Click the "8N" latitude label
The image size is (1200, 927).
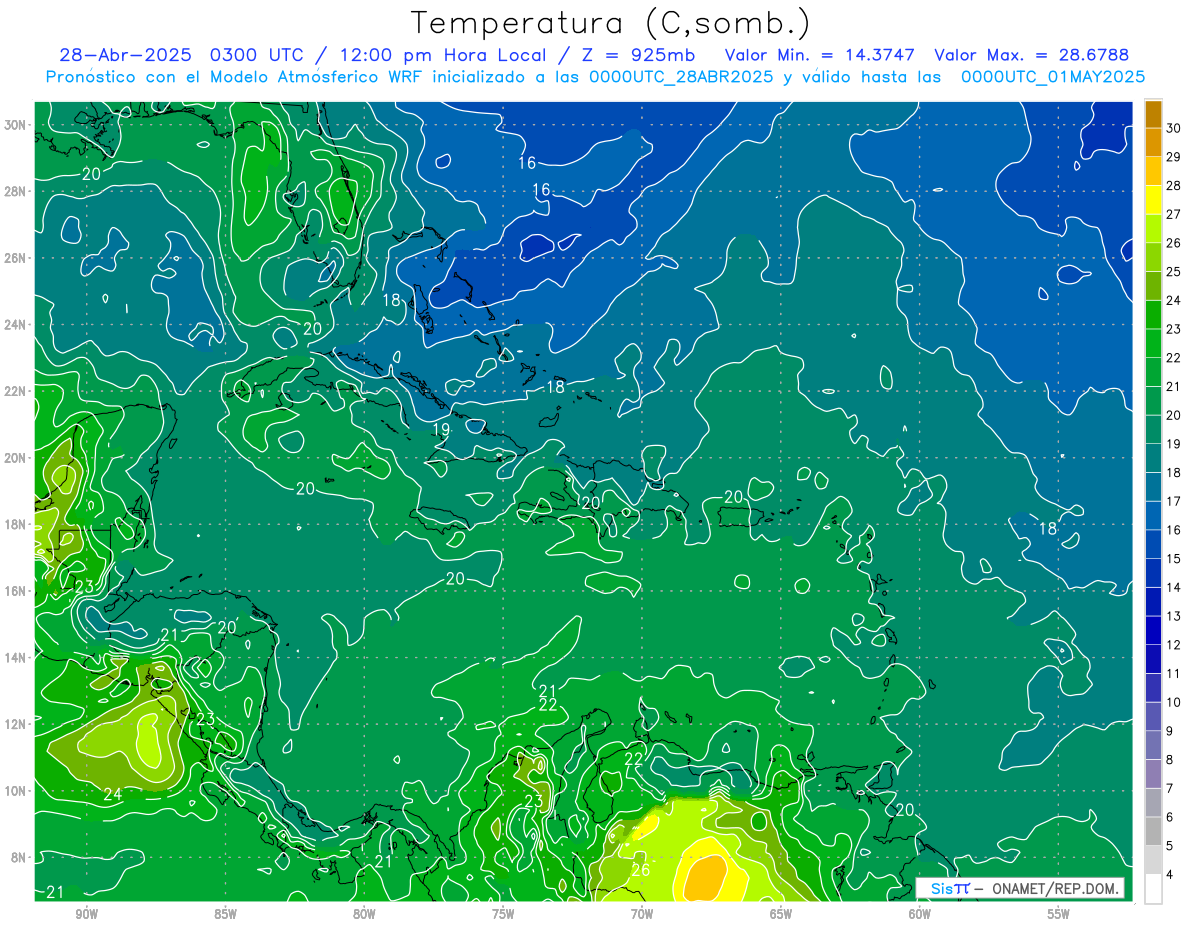tap(20, 857)
